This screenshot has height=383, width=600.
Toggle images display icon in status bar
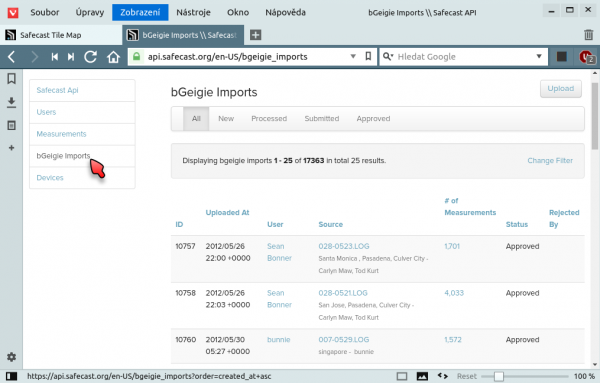[422, 376]
